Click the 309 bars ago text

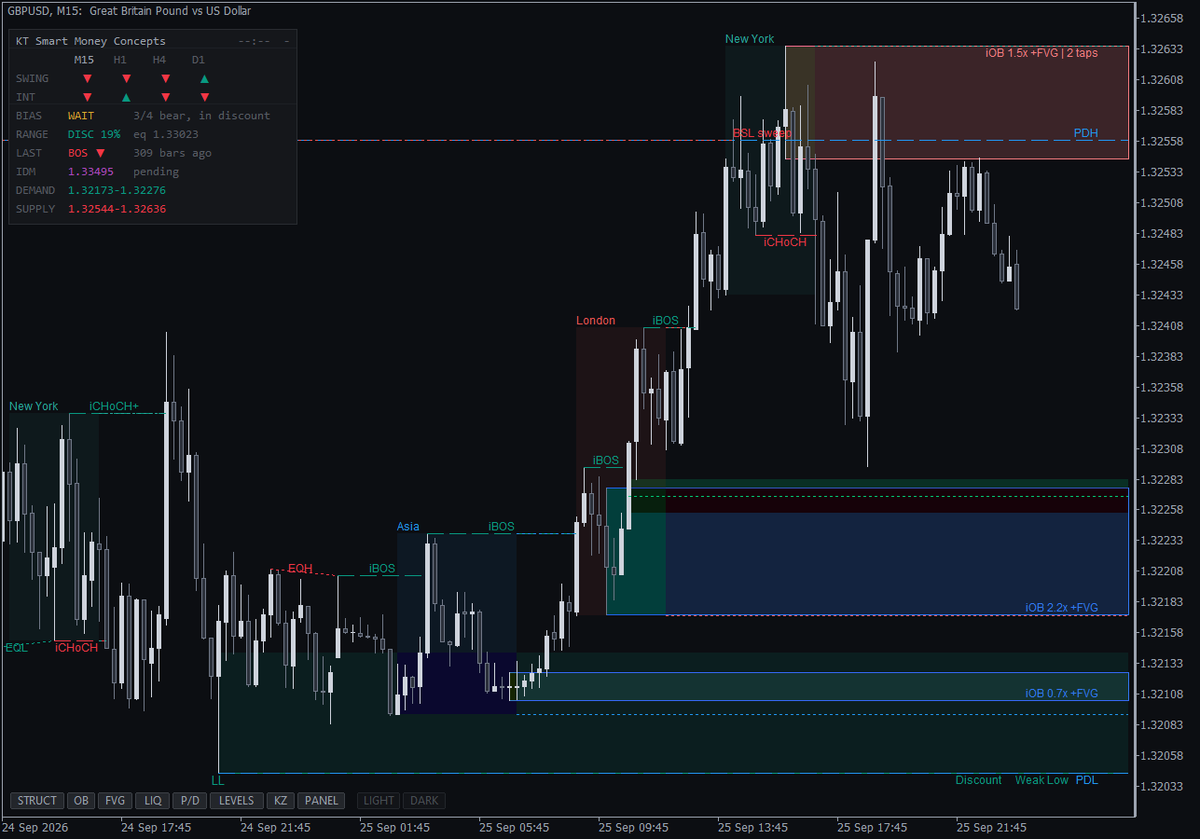pos(172,153)
